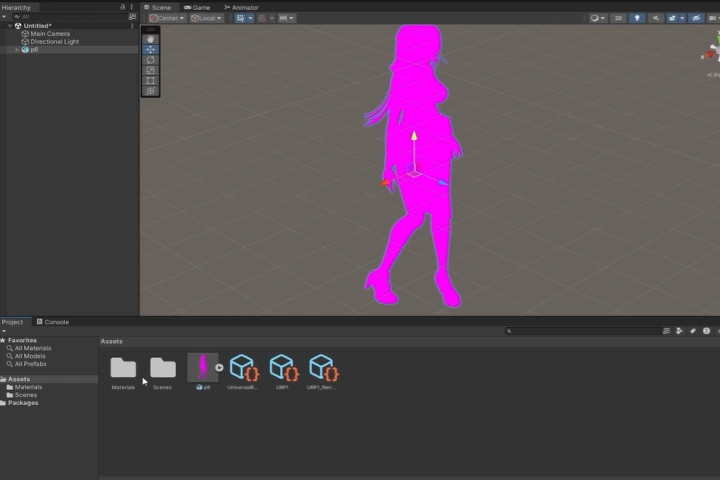Screen dimensions: 720x480
Task: Collapse the Untitled scene tree
Action: pyautogui.click(x=10, y=26)
